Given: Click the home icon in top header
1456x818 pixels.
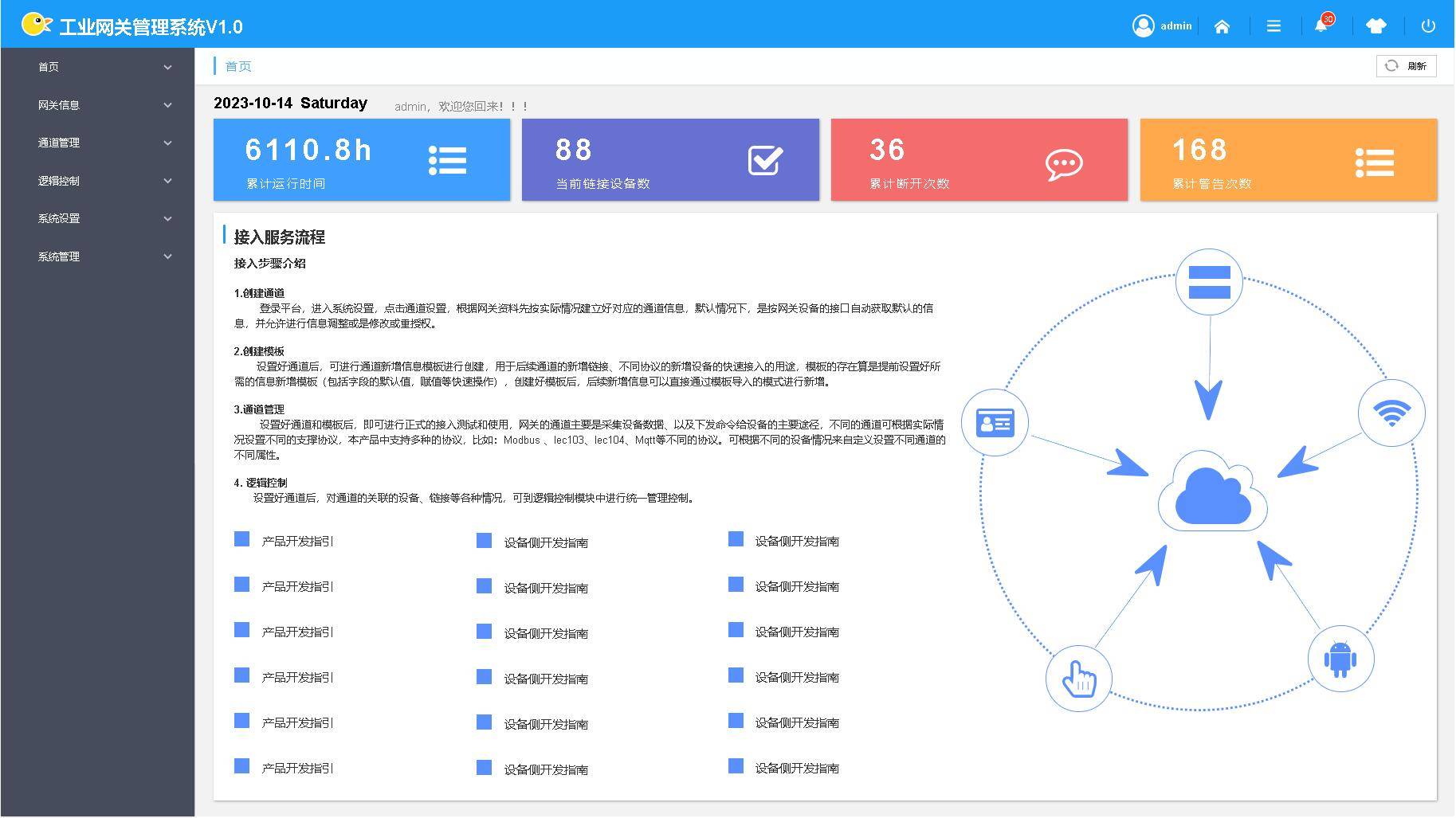Looking at the screenshot, I should (x=1221, y=26).
